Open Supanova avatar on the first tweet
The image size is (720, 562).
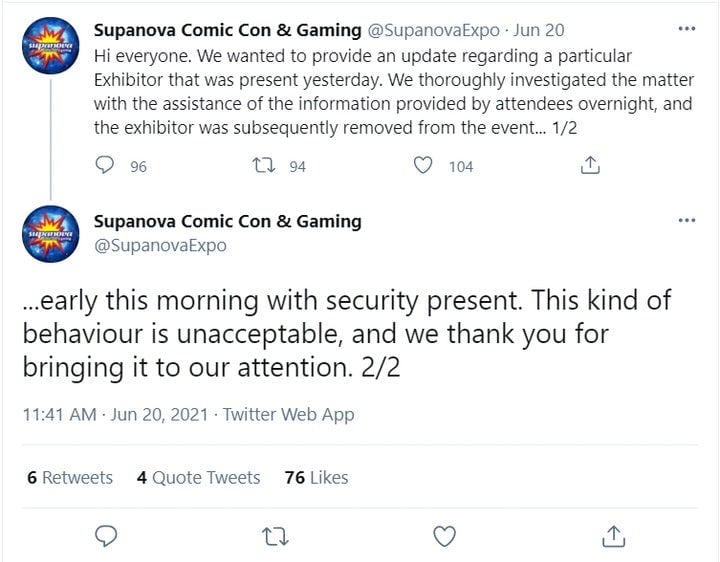click(49, 43)
